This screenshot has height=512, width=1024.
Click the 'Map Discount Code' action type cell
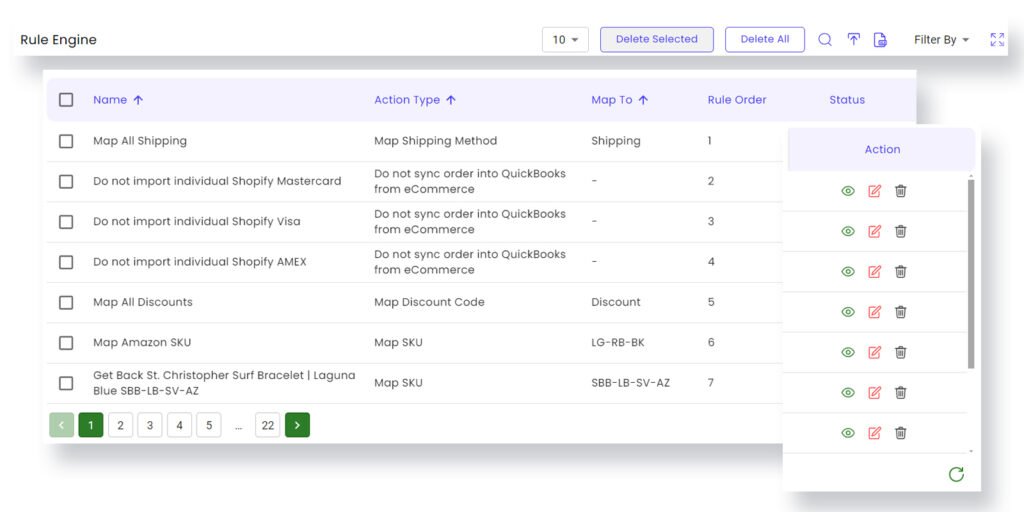[x=429, y=302]
